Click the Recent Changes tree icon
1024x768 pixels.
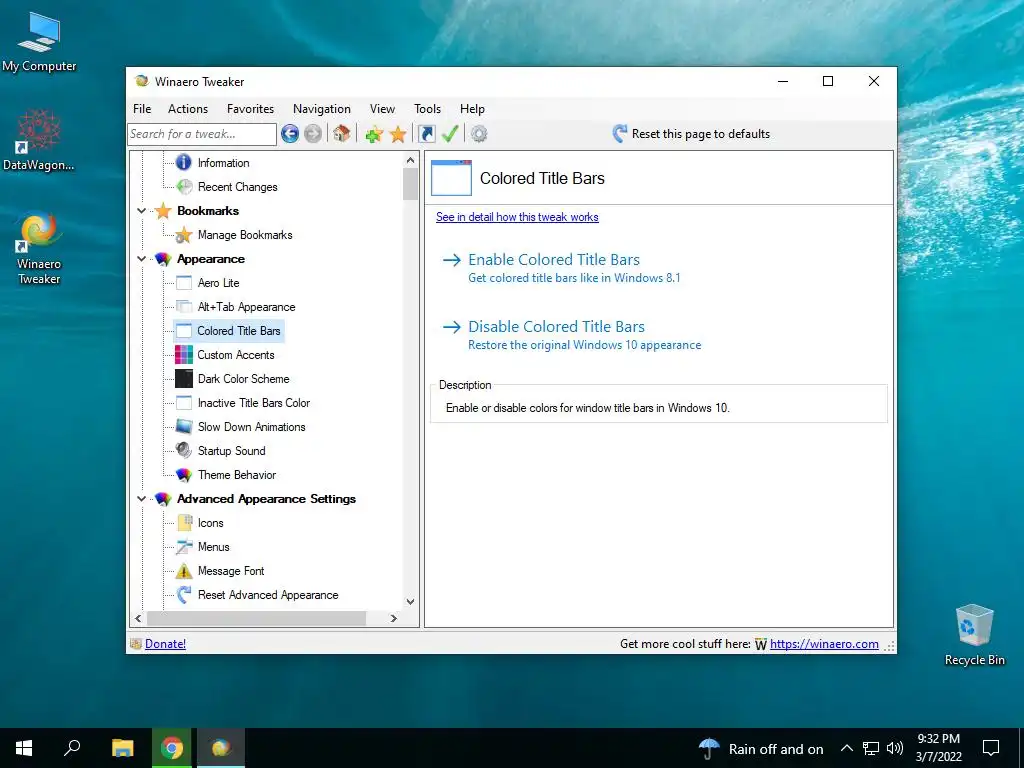(x=184, y=187)
